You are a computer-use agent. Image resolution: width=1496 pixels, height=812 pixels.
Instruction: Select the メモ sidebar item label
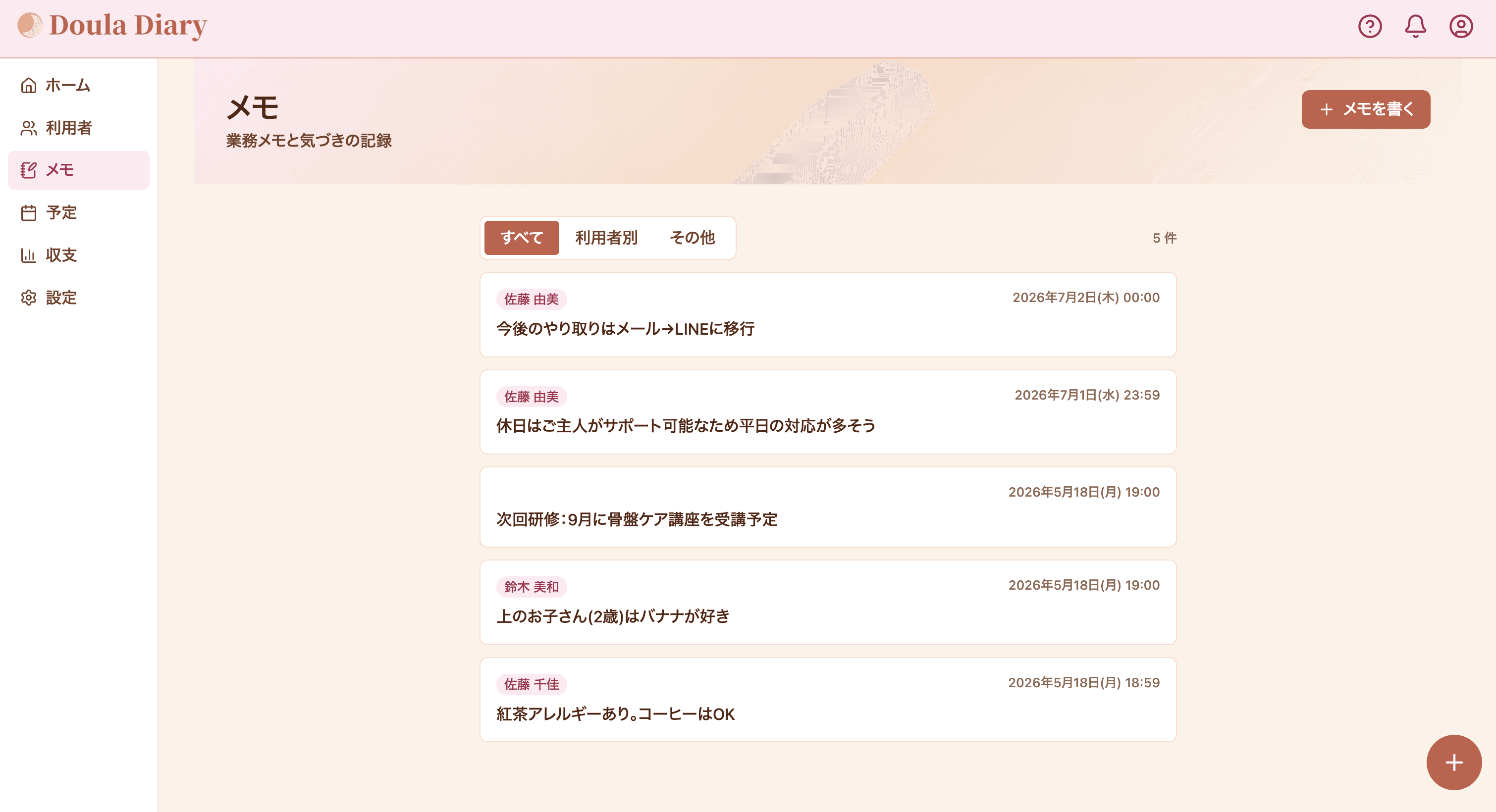coord(60,170)
